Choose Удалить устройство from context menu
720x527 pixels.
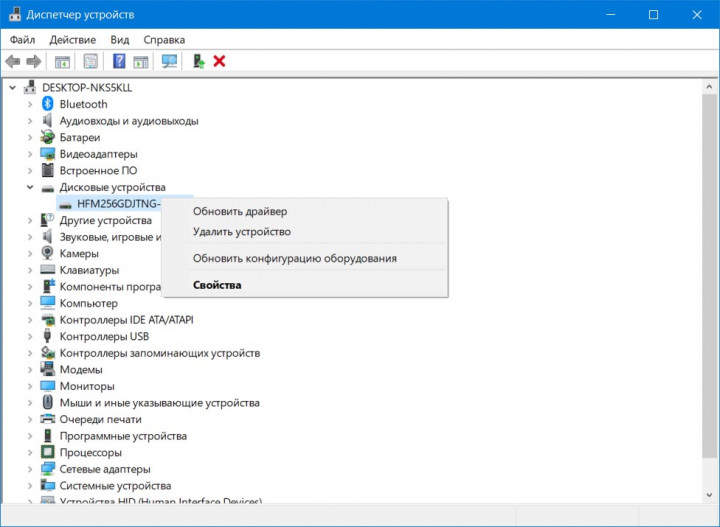point(305,231)
